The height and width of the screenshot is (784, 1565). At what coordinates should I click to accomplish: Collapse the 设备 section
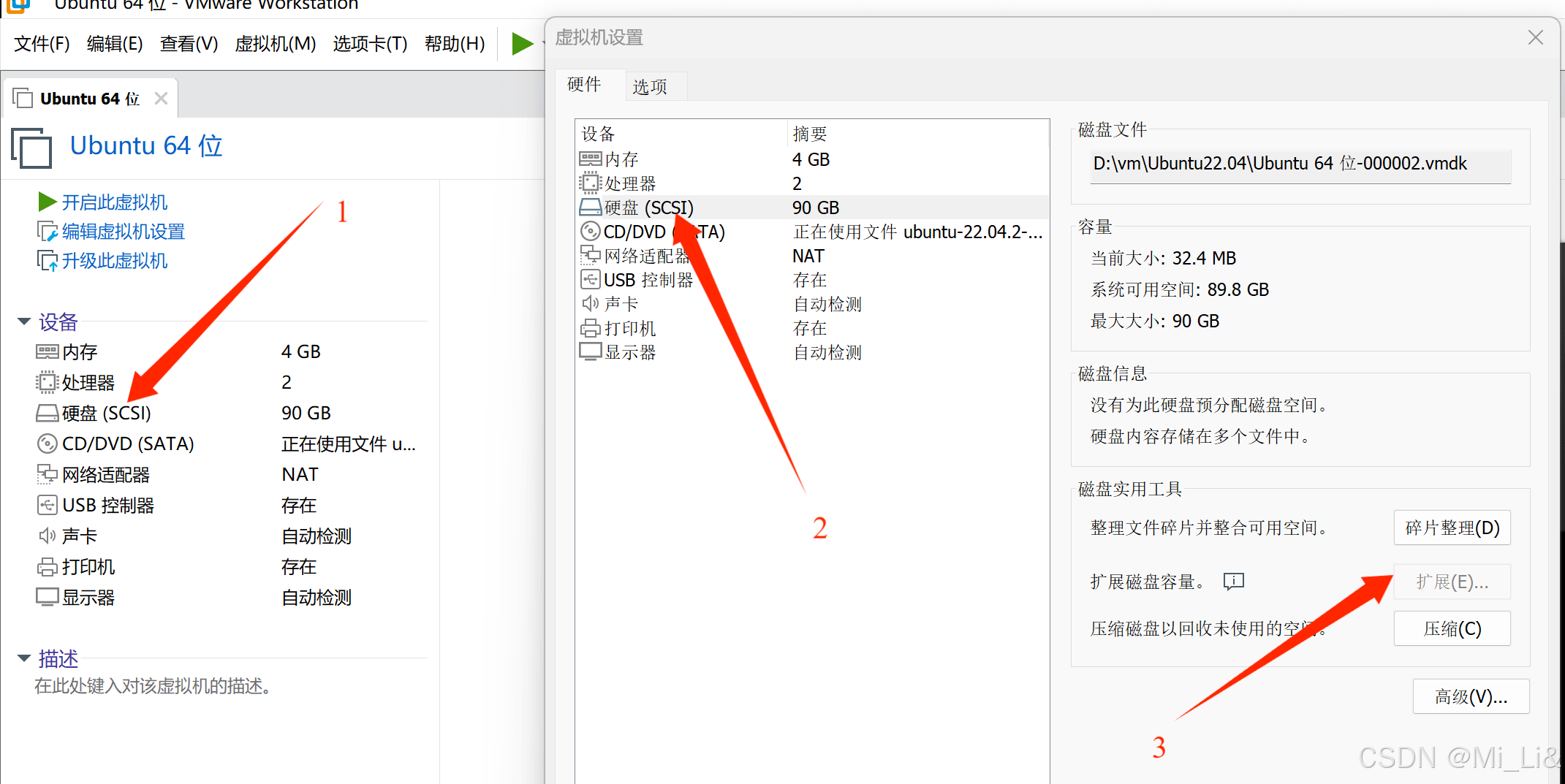pos(23,321)
